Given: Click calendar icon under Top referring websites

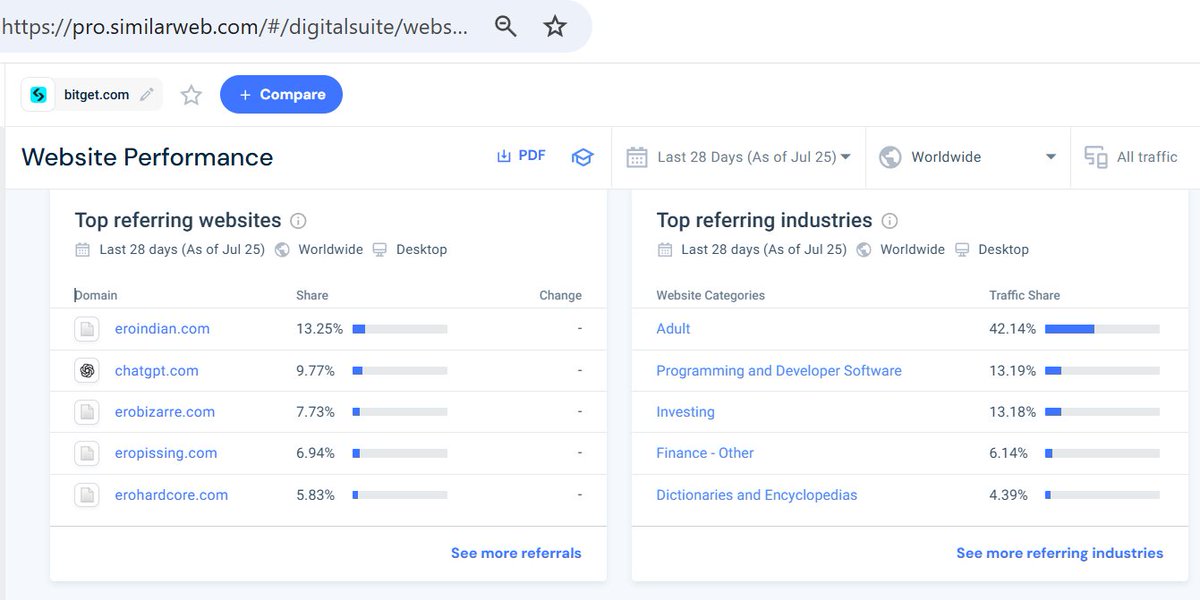Looking at the screenshot, I should coord(83,250).
